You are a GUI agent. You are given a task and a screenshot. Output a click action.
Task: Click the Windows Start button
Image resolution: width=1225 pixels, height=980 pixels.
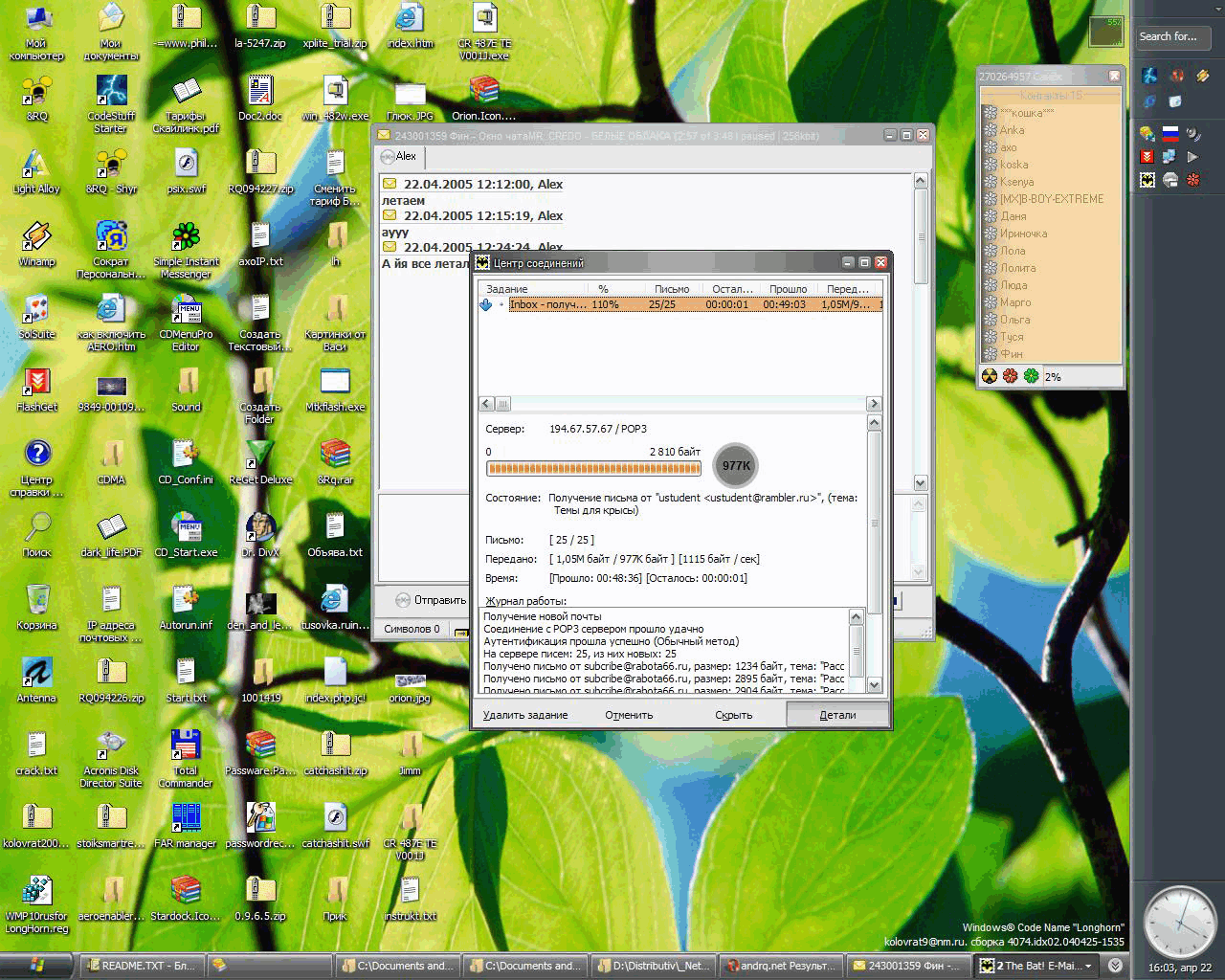36,966
